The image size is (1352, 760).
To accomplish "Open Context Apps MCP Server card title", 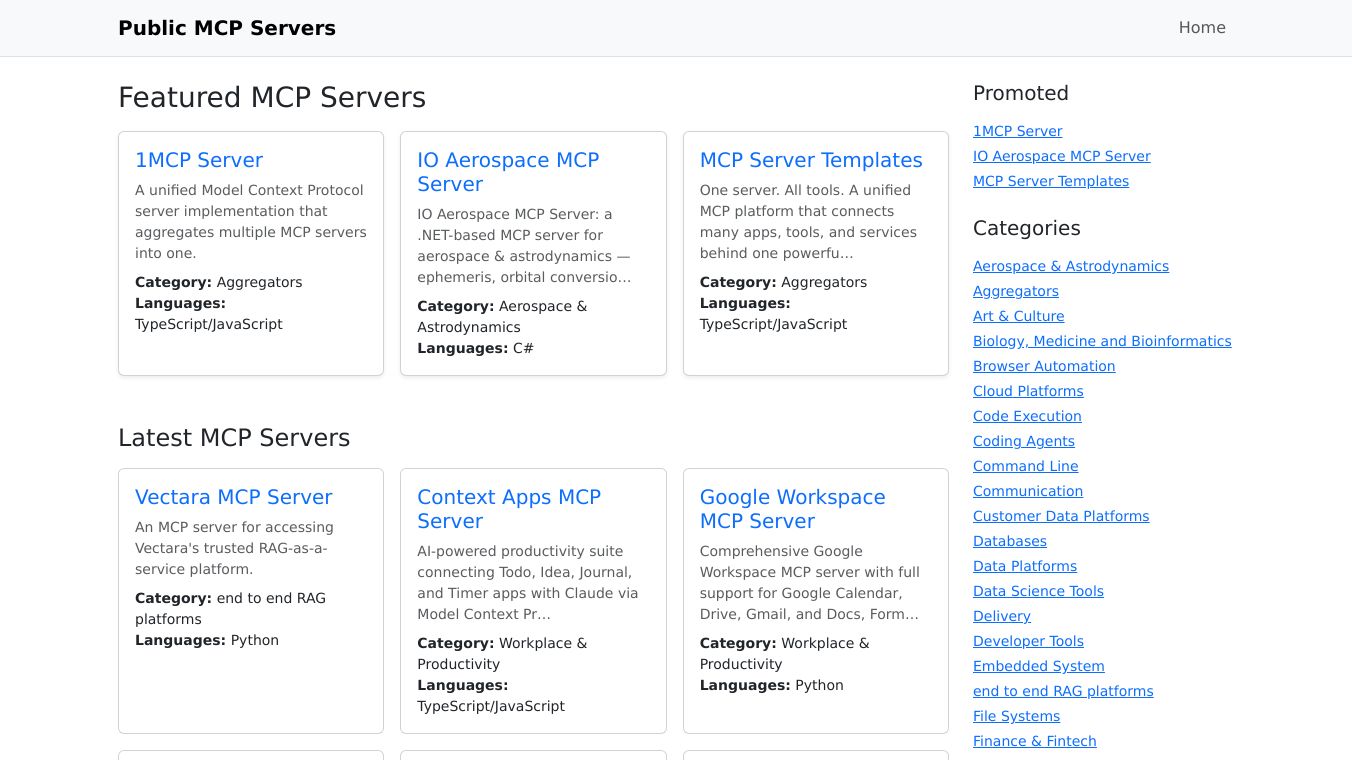I will (x=508, y=509).
